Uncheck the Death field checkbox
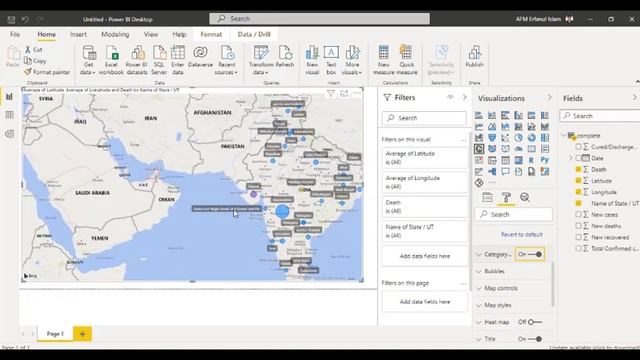This screenshot has height=360, width=640. pyautogui.click(x=578, y=169)
